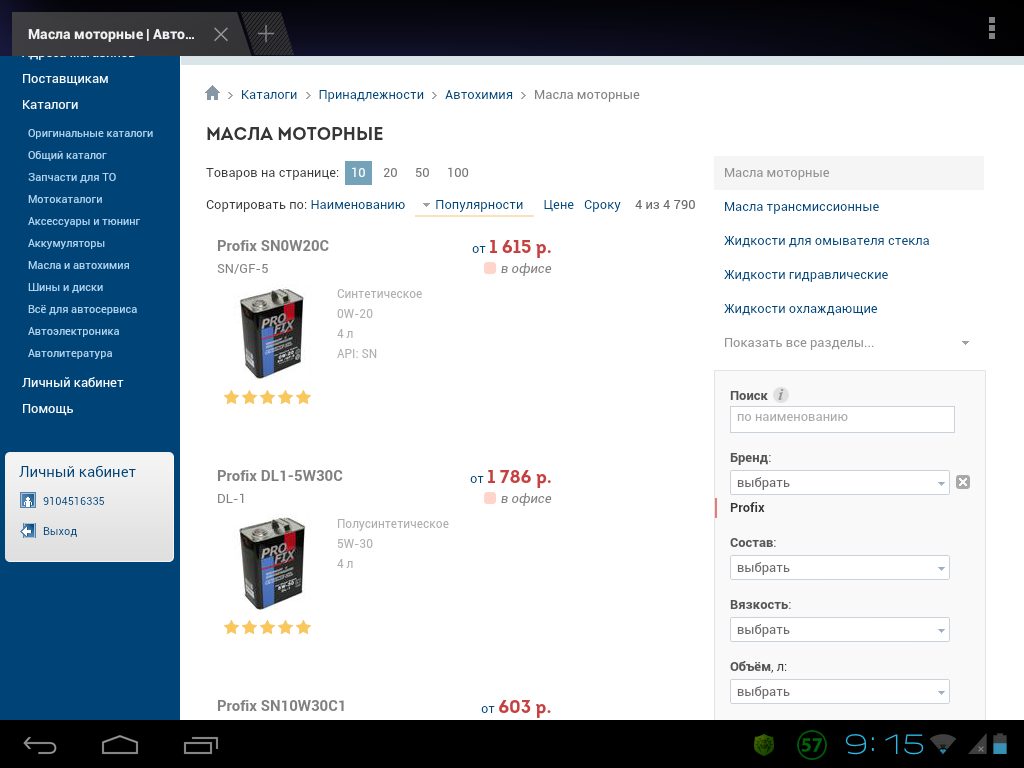The image size is (1024, 768).
Task: Open Автохимия breadcrumb link
Action: (x=479, y=95)
